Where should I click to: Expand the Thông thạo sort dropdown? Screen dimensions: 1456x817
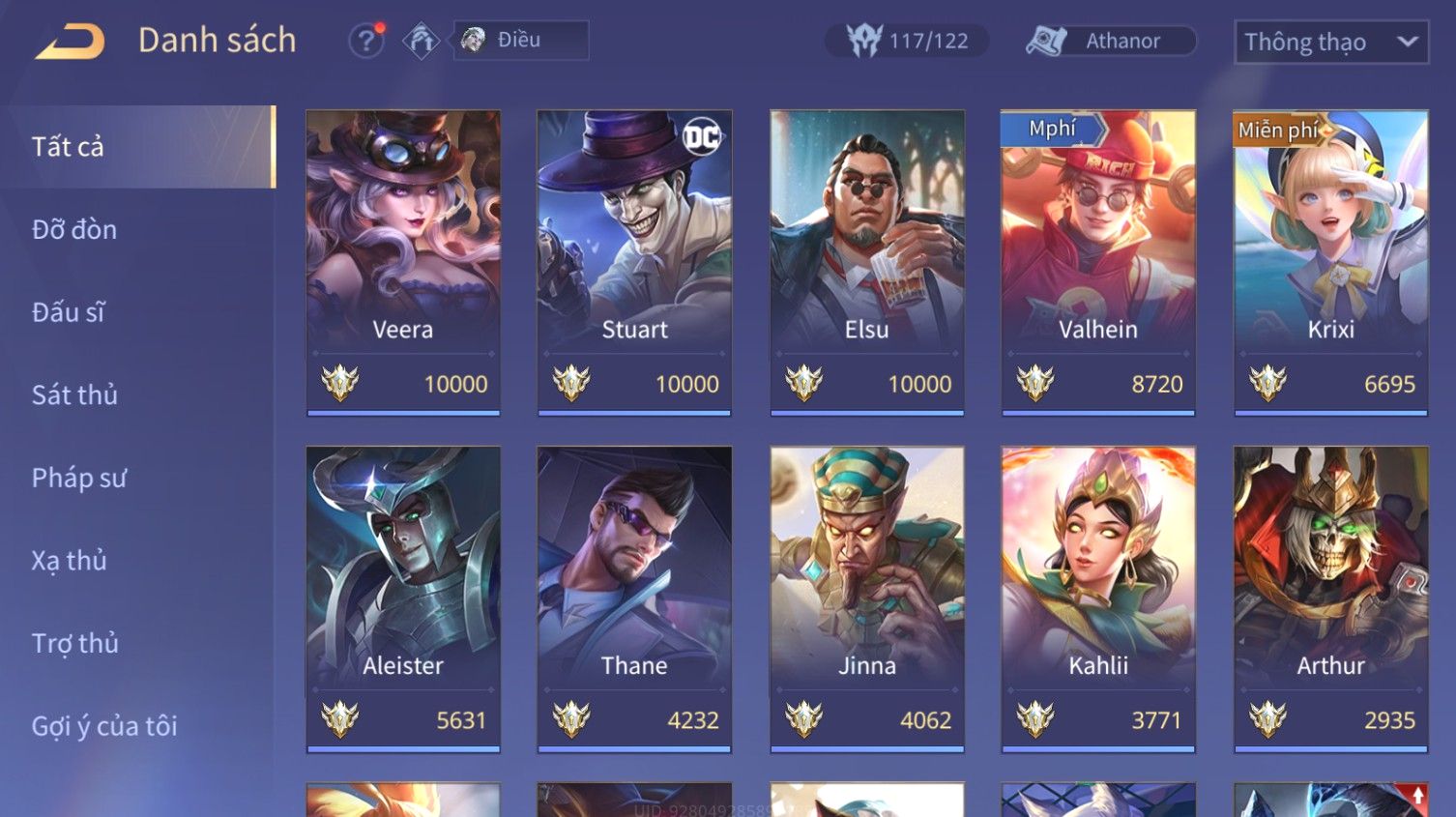point(1331,43)
